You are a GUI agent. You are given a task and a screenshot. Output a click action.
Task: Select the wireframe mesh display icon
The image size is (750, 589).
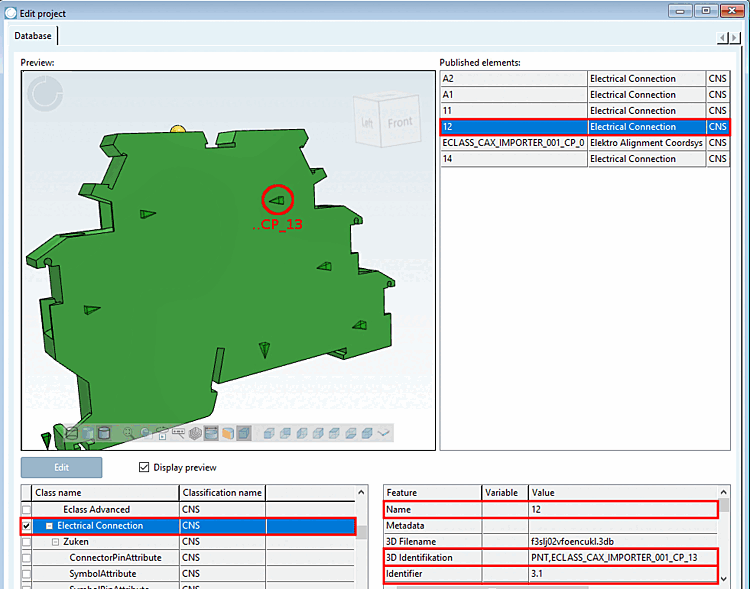coord(195,433)
